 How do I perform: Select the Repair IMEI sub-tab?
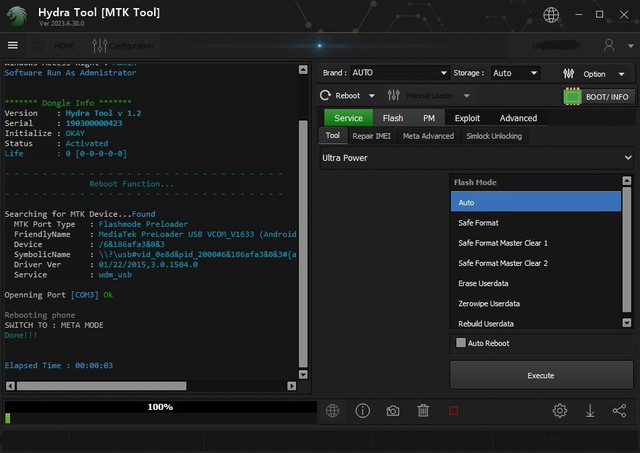coord(371,136)
